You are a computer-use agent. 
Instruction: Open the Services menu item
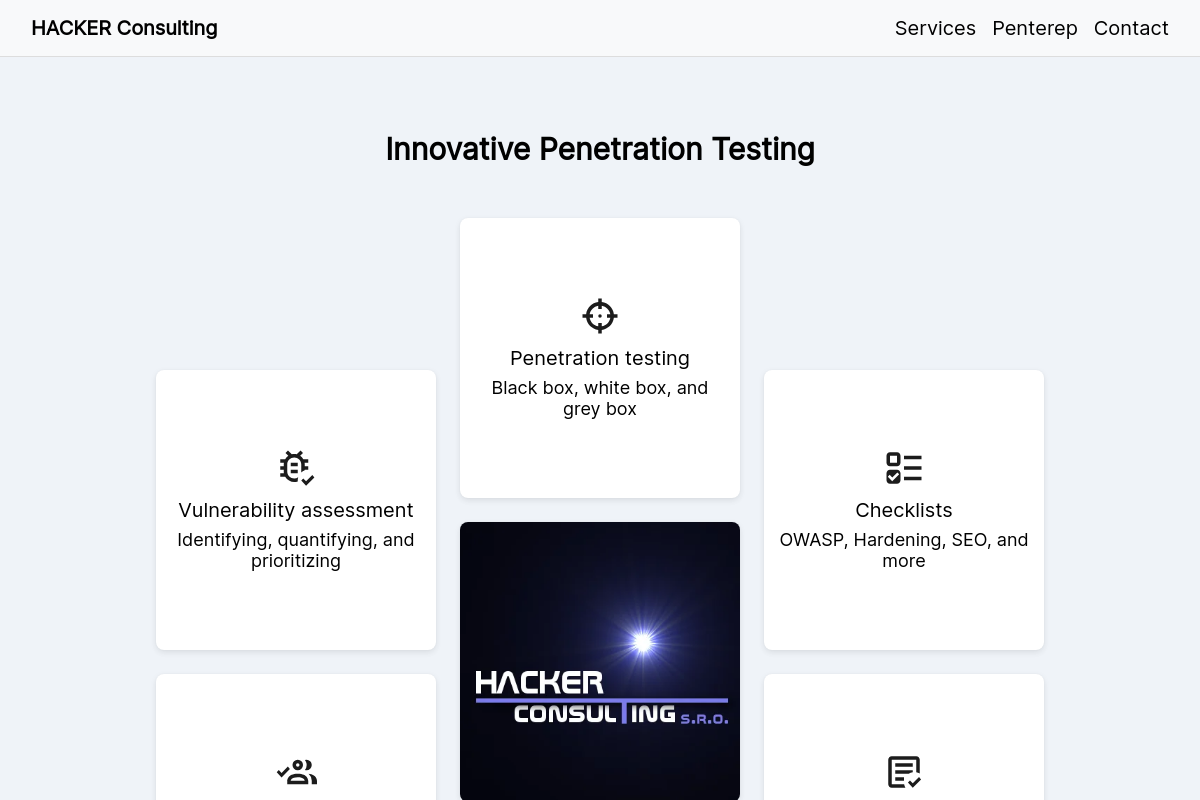coord(935,28)
